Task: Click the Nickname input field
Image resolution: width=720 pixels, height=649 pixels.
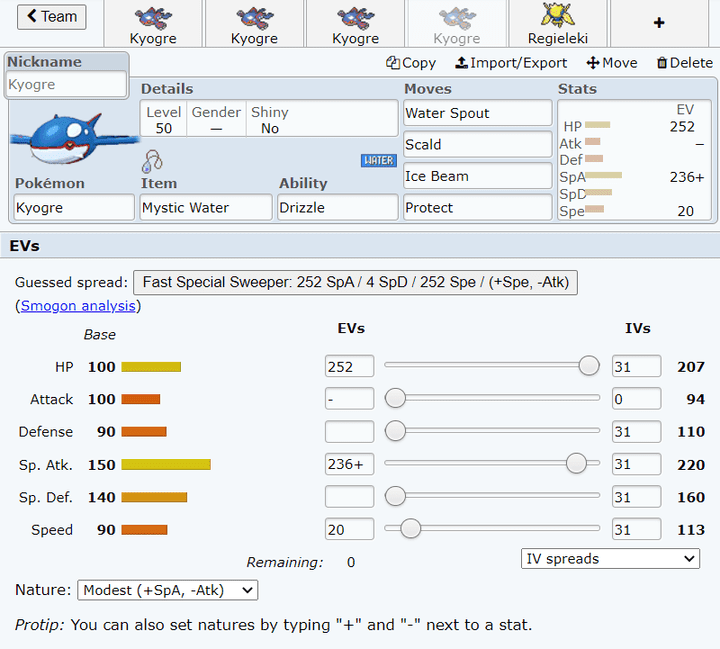Action: (67, 85)
